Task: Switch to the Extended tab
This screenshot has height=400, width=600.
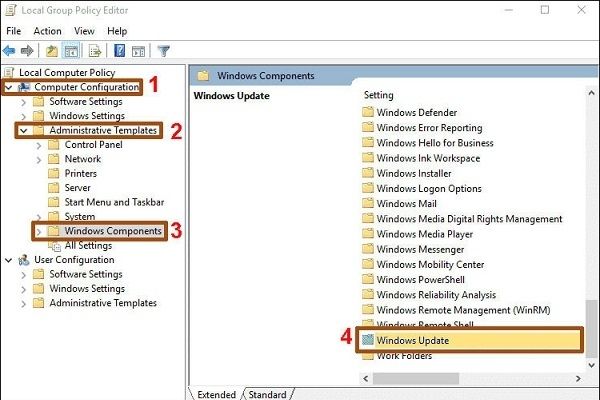Action: tap(217, 394)
